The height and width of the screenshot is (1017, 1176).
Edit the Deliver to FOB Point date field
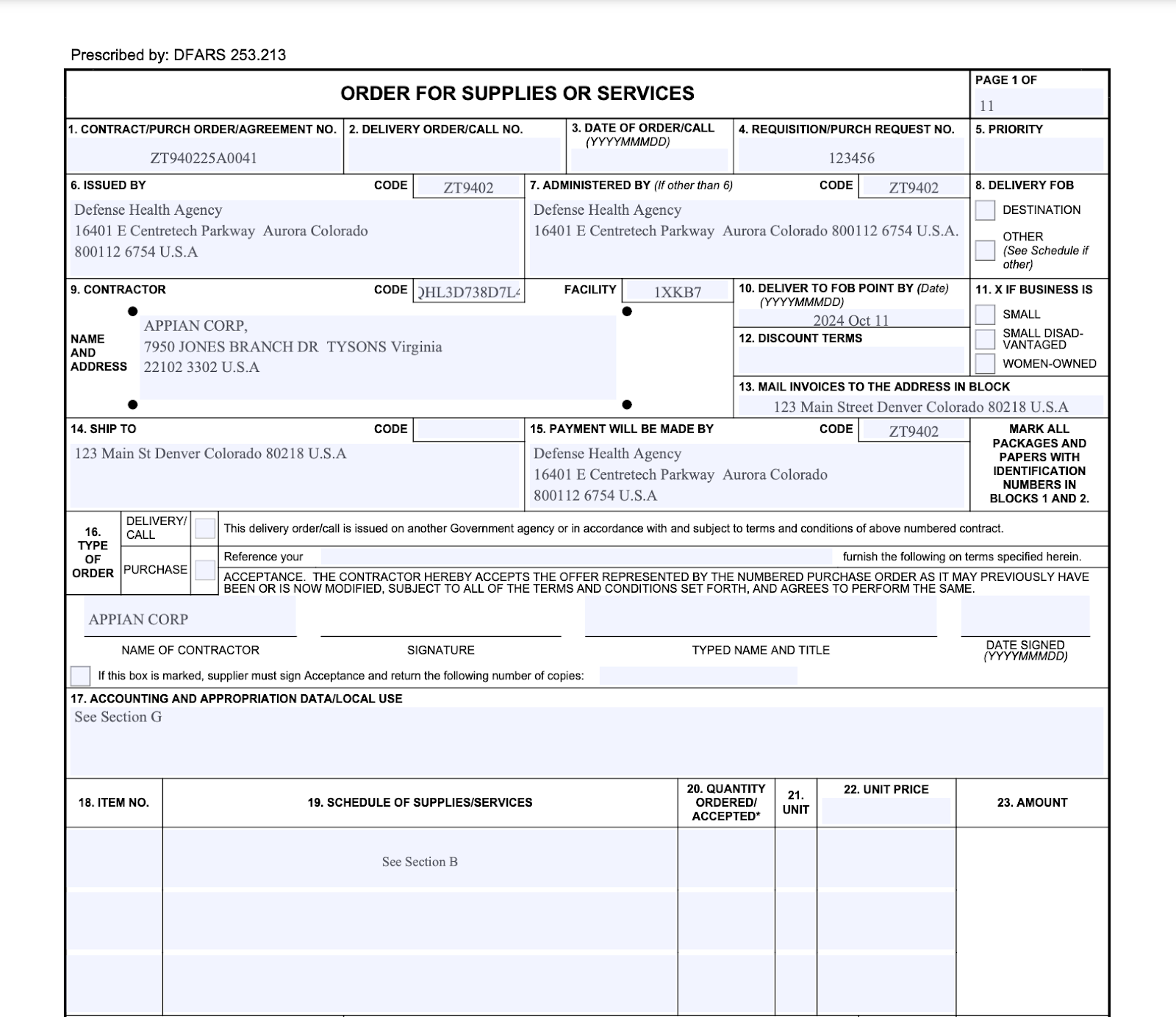pos(850,319)
